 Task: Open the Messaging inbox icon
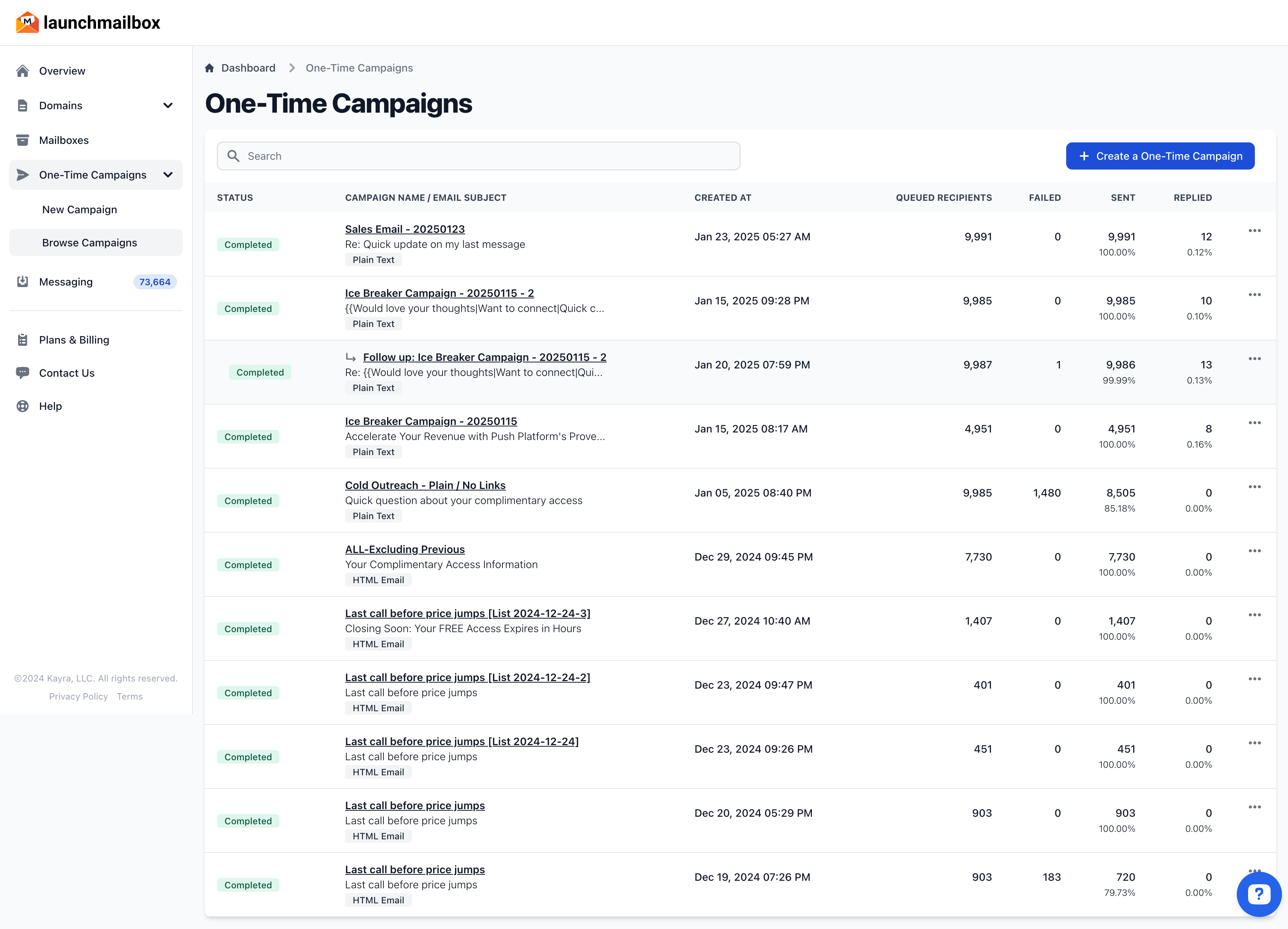pos(23,281)
